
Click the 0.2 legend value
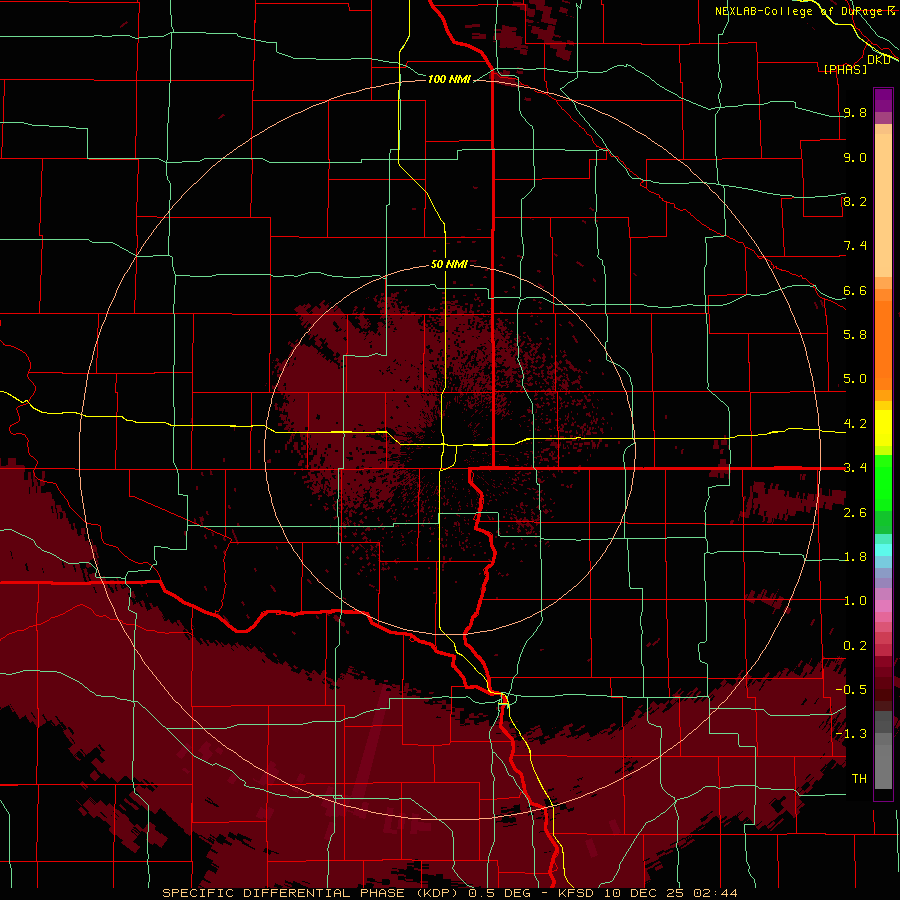tap(855, 646)
